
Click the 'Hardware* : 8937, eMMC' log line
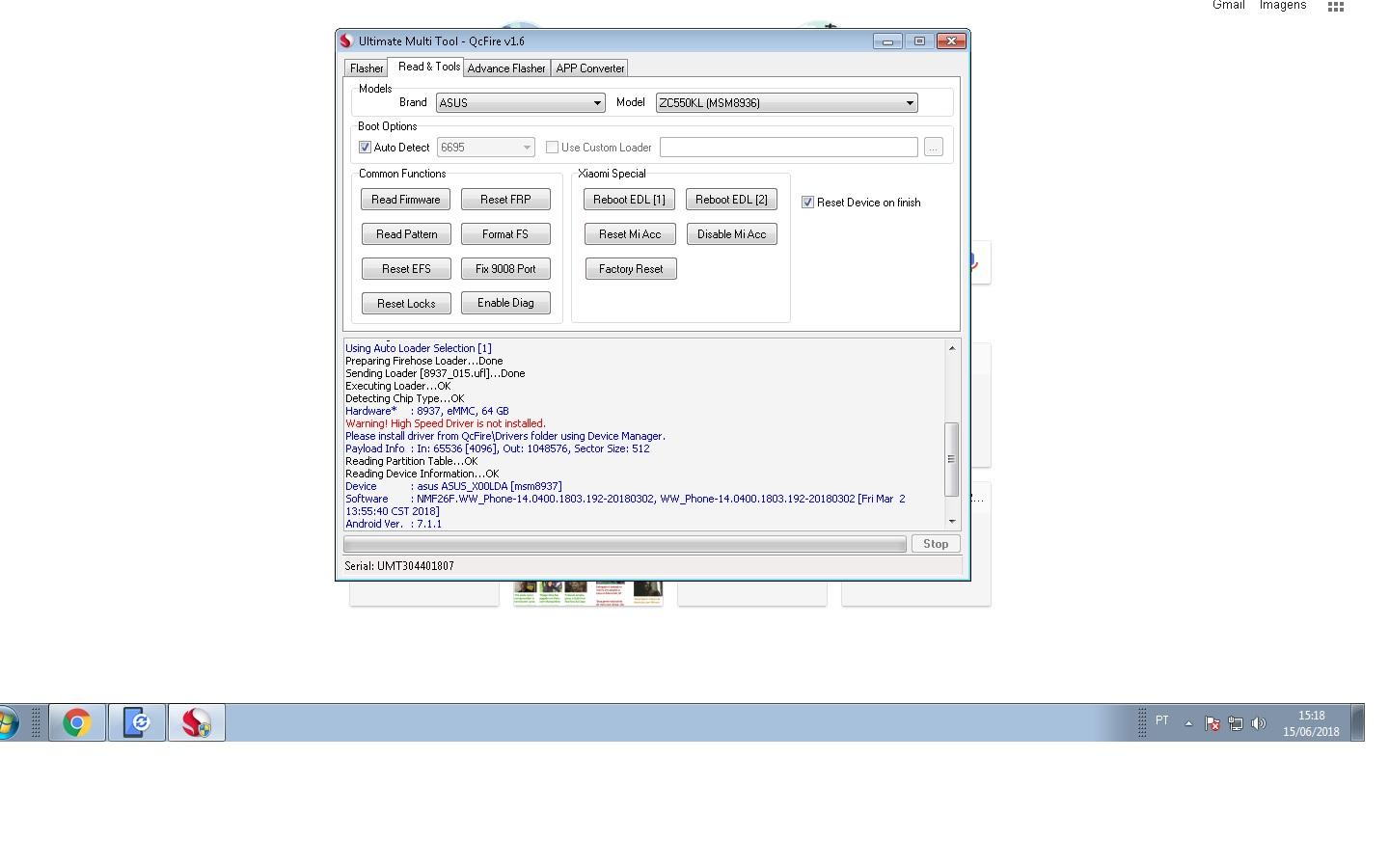tap(427, 411)
